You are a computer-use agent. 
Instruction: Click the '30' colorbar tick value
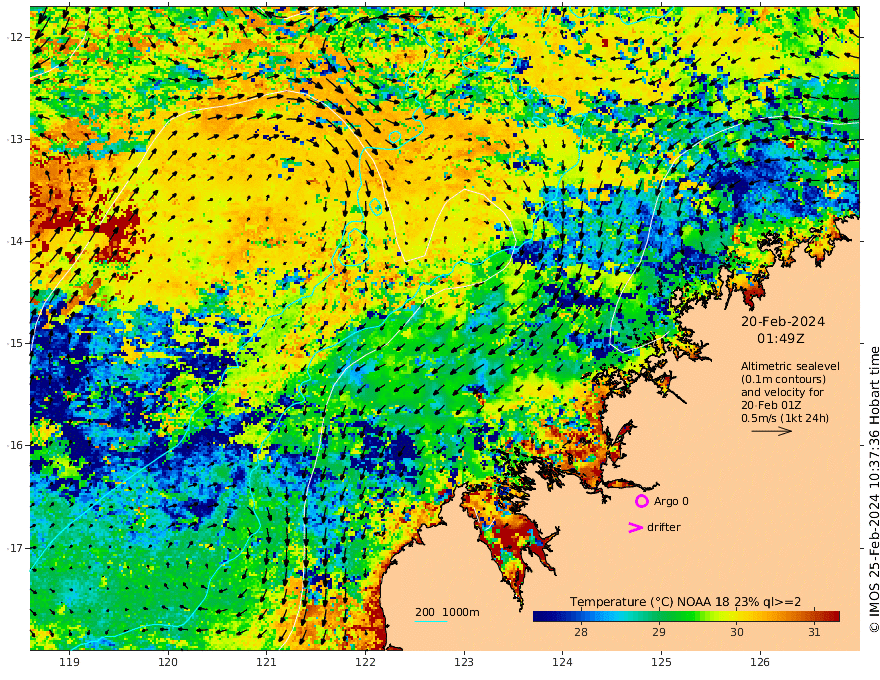pos(737,632)
